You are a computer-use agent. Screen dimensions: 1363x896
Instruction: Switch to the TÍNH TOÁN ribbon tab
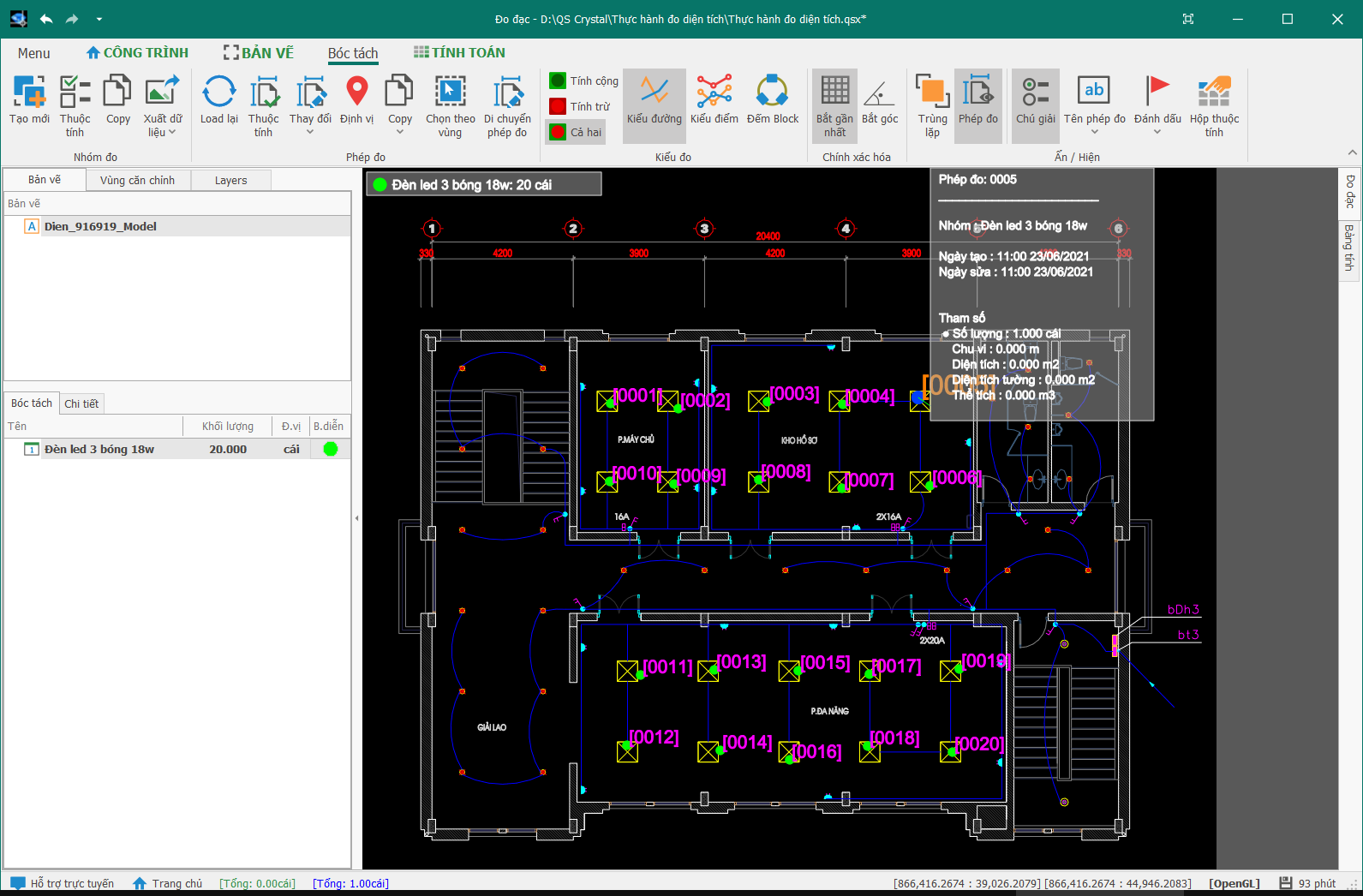[x=459, y=53]
